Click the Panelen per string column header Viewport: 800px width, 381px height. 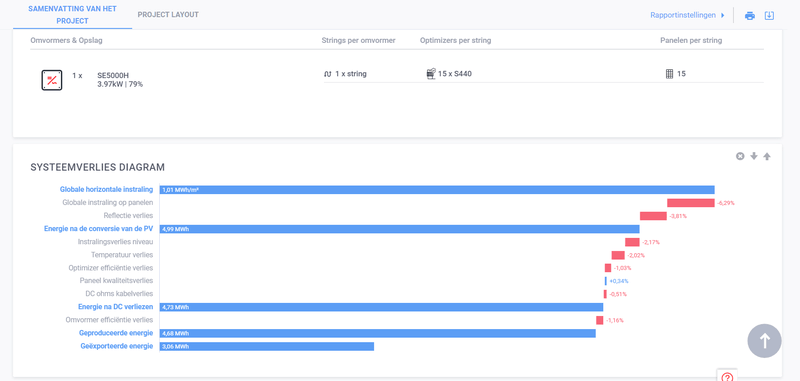[691, 40]
